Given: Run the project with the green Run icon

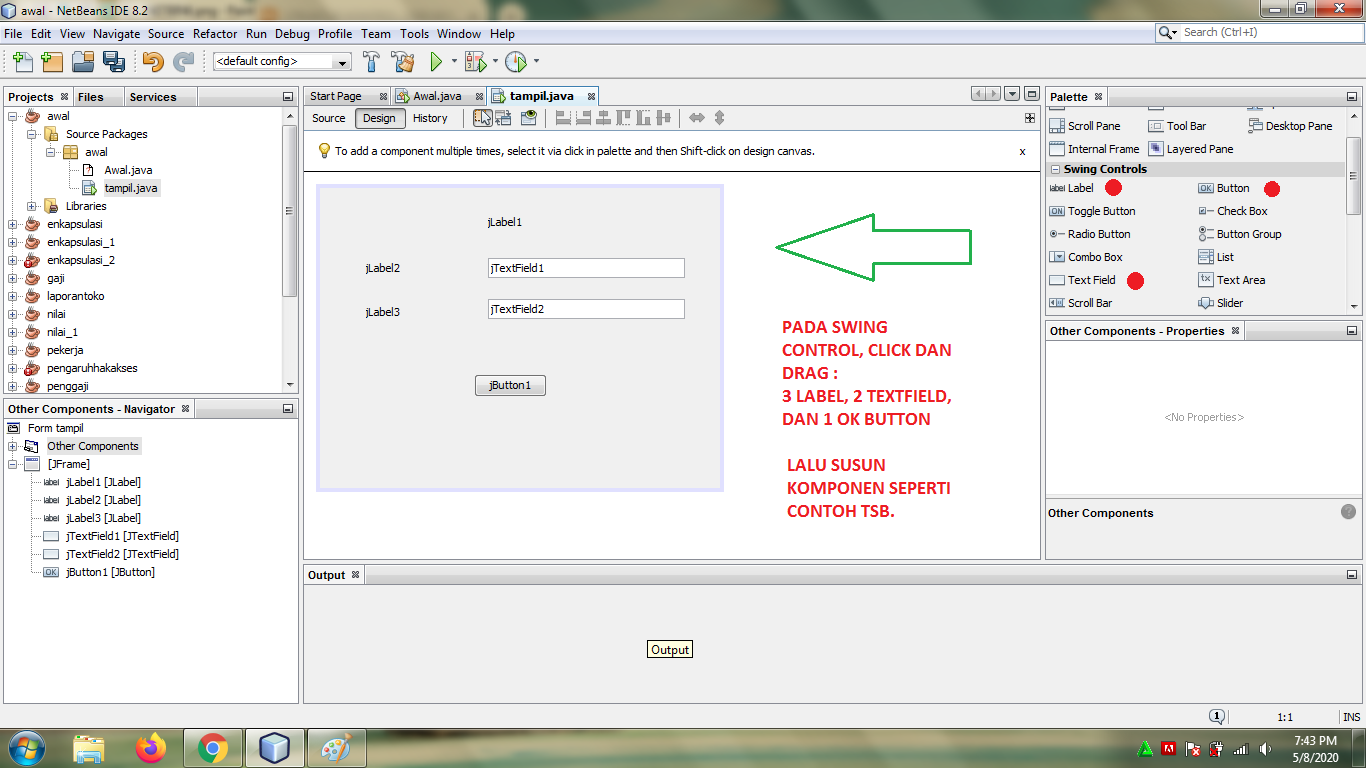Looking at the screenshot, I should [x=436, y=61].
